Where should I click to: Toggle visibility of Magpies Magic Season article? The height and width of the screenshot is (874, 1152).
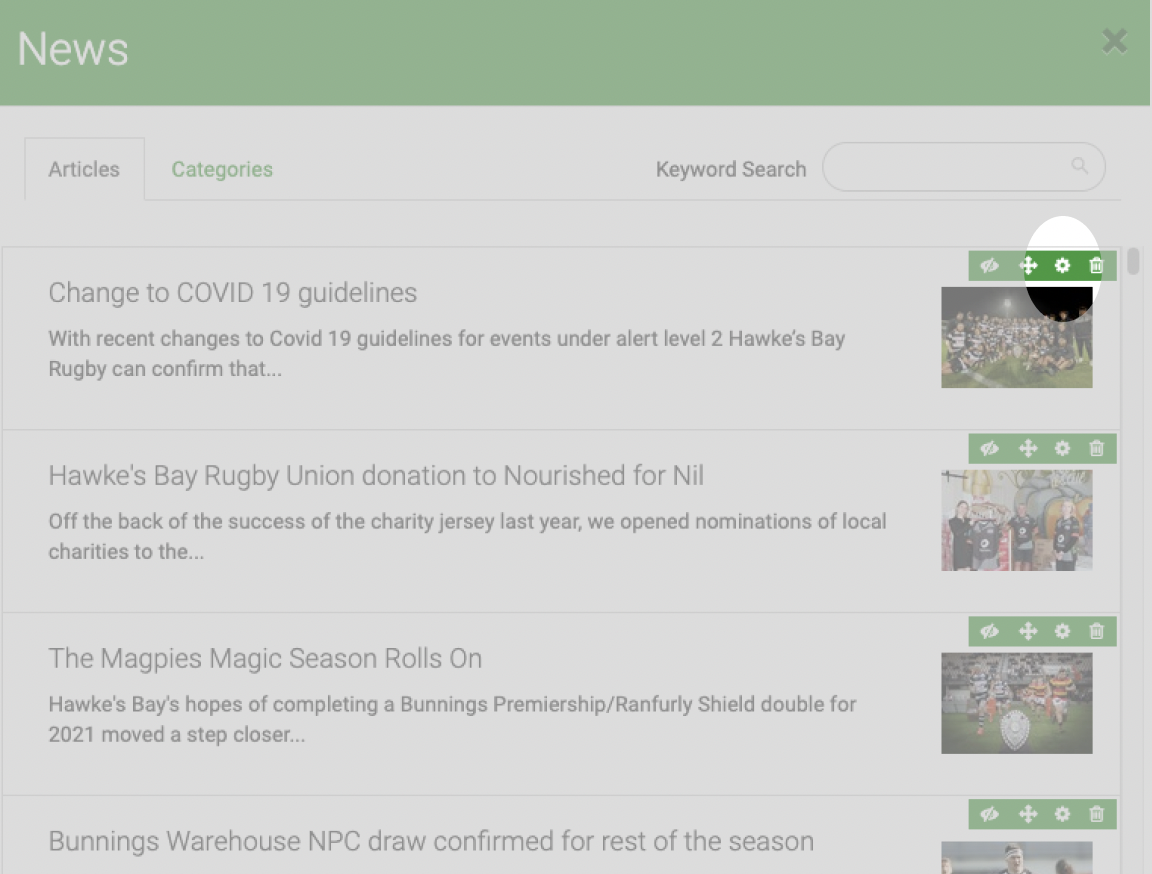click(990, 632)
